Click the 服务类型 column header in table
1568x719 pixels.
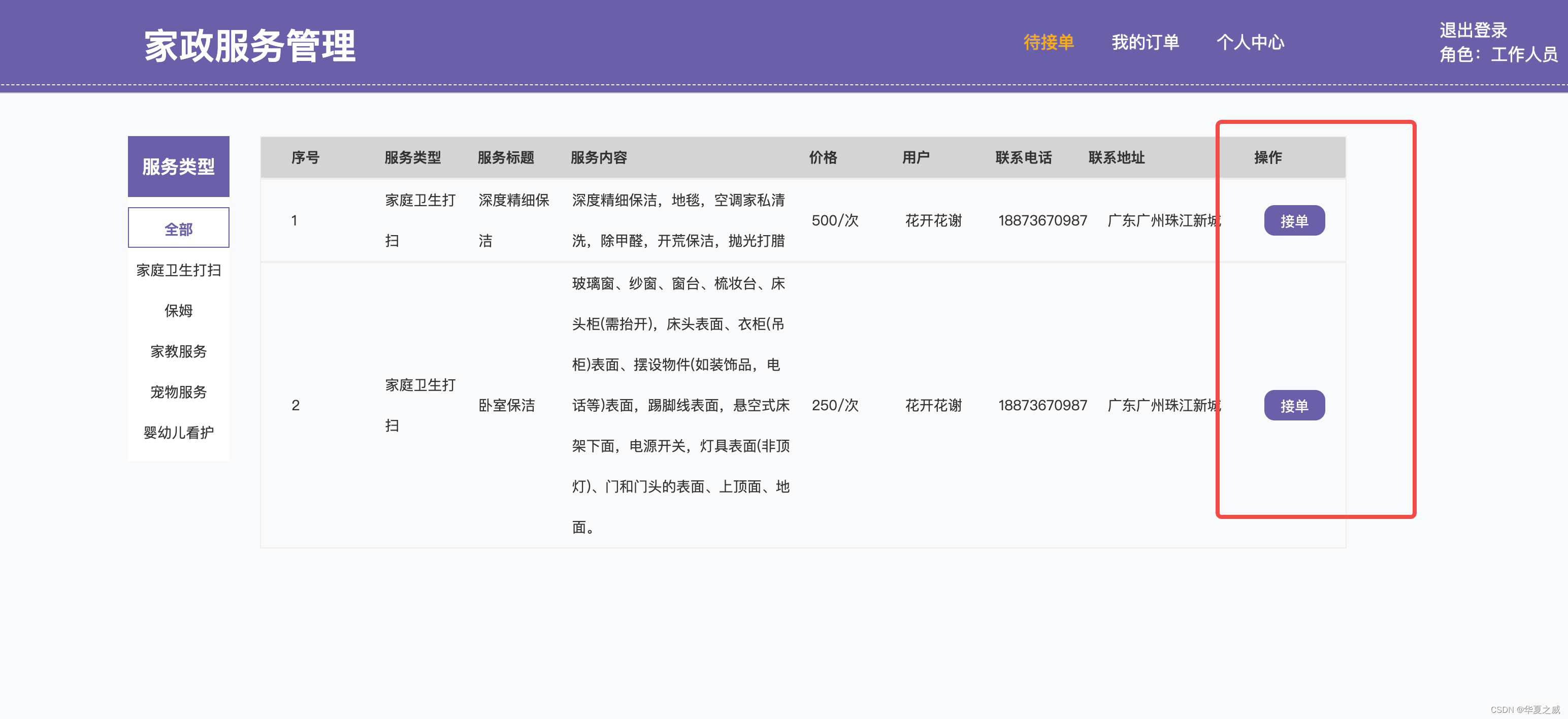412,158
